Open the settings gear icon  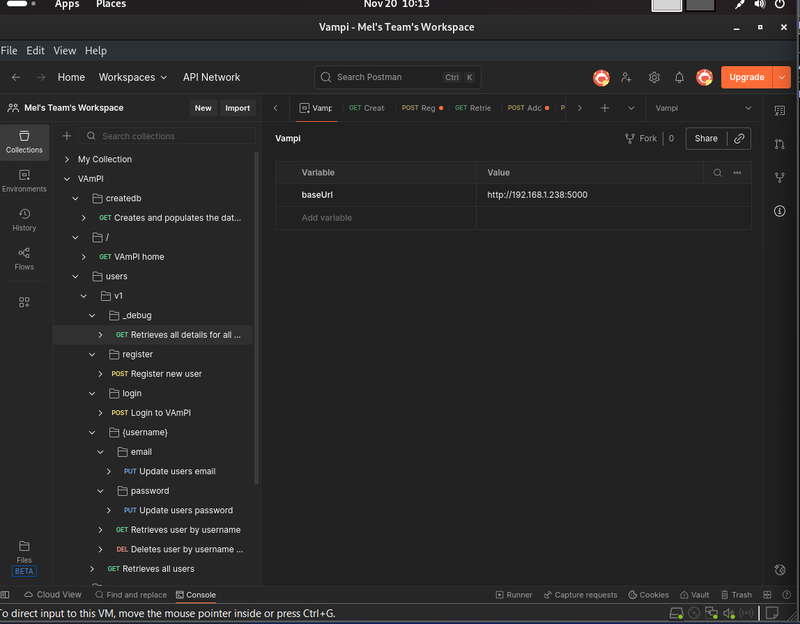point(653,77)
